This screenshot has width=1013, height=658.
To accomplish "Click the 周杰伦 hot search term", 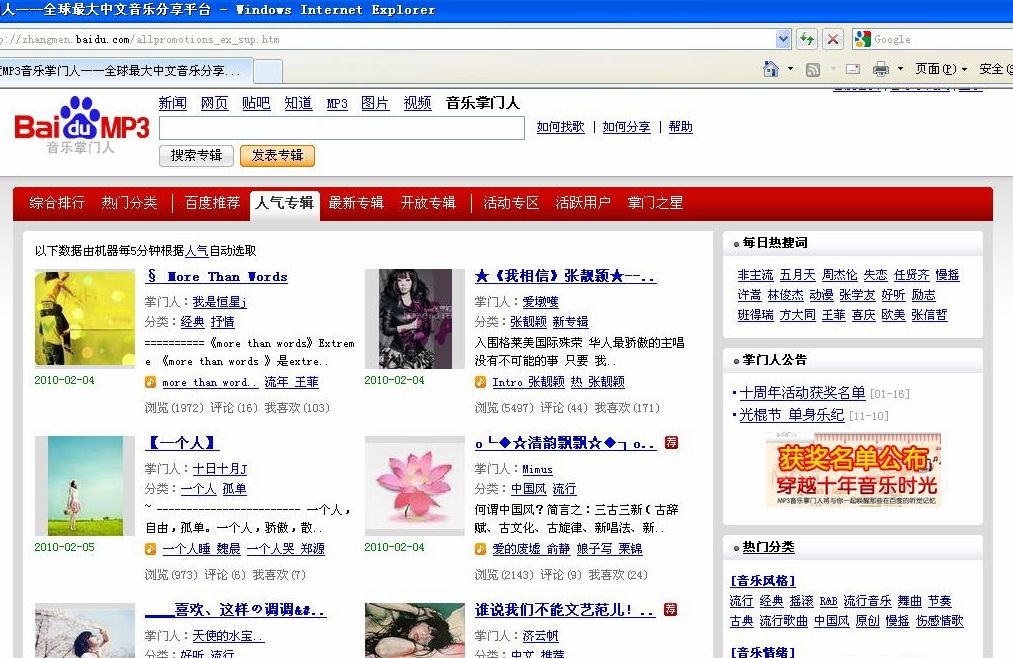I will coord(839,275).
